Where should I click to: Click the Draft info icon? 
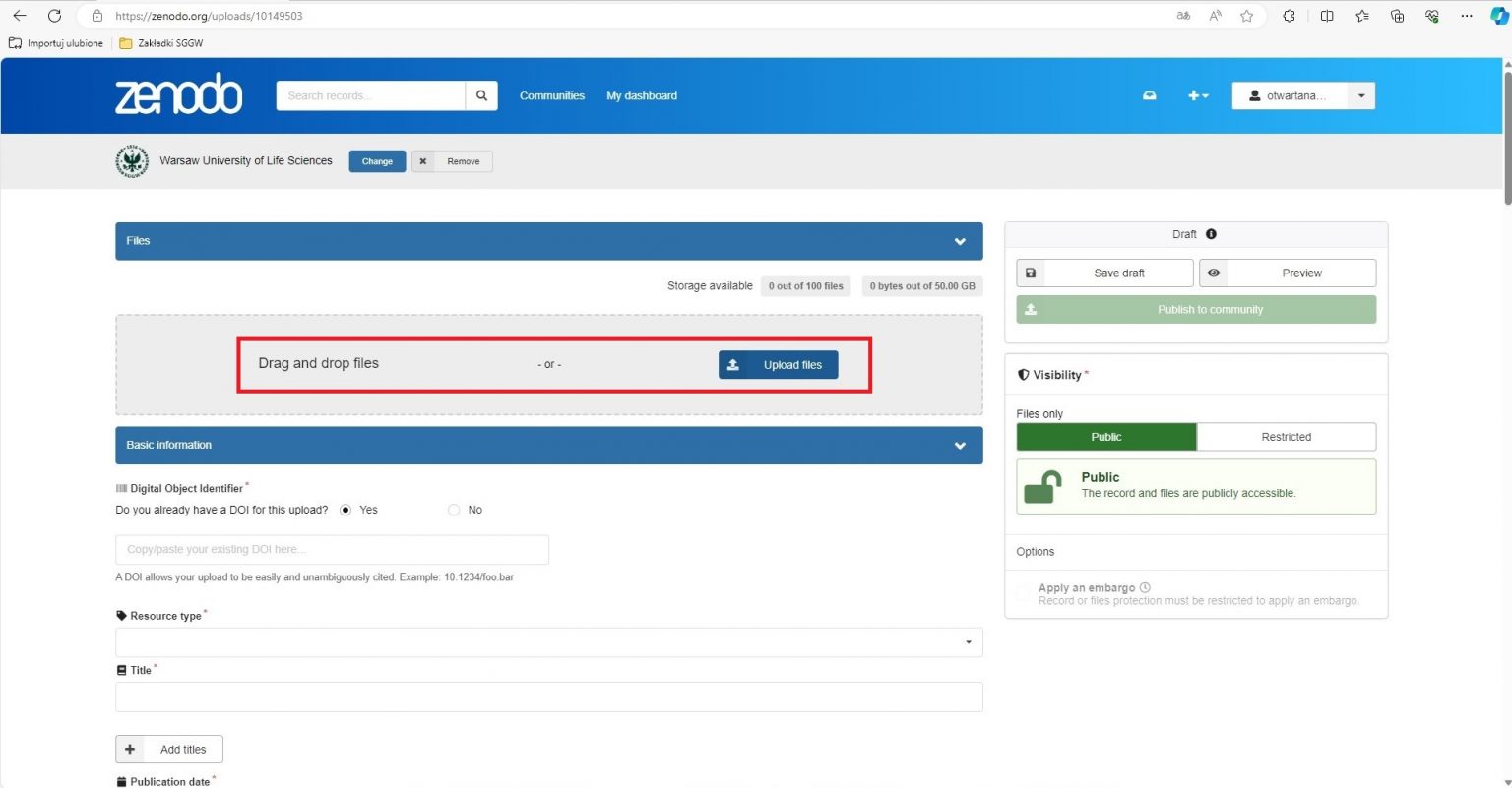coord(1211,234)
